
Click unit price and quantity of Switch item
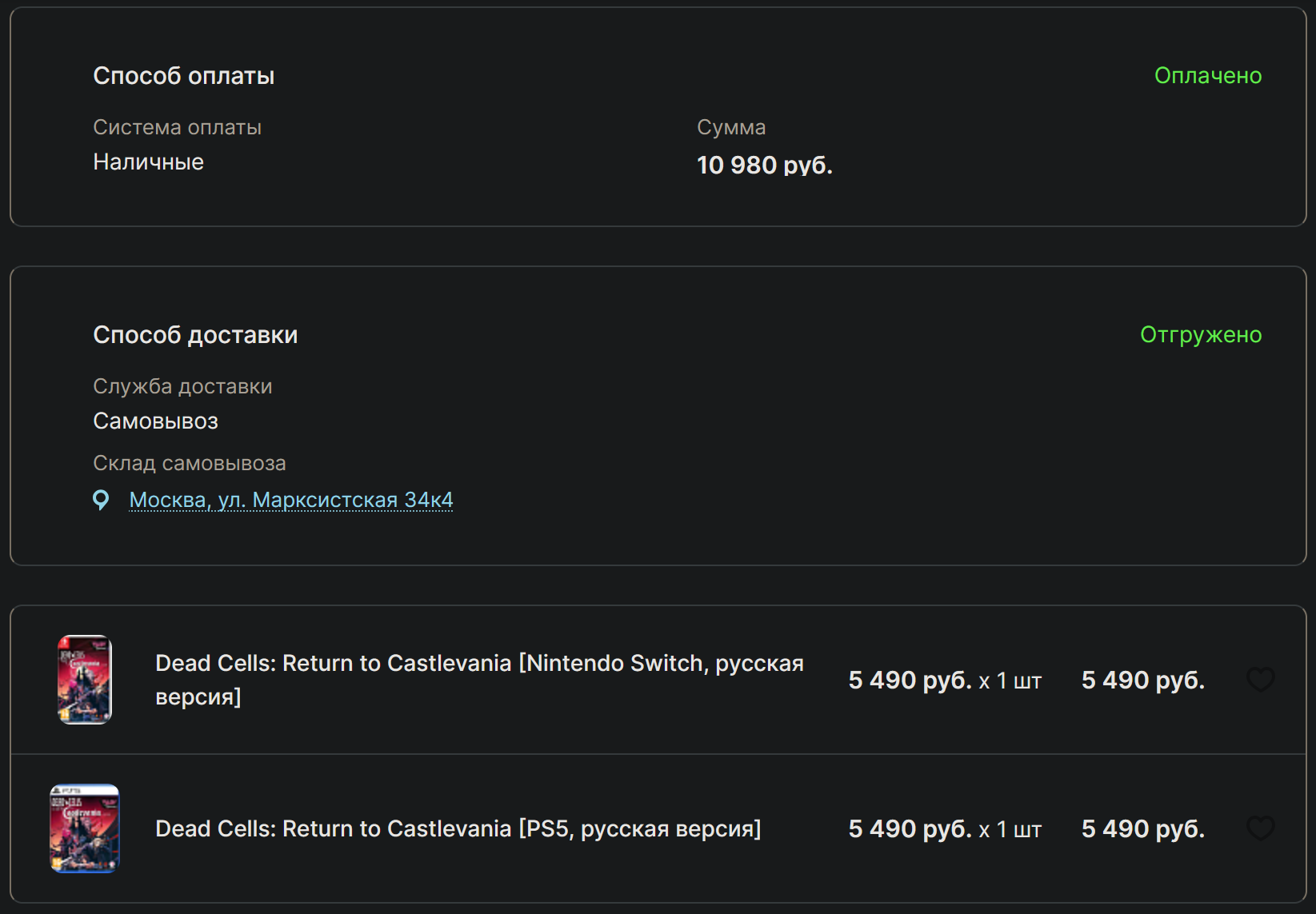(944, 681)
